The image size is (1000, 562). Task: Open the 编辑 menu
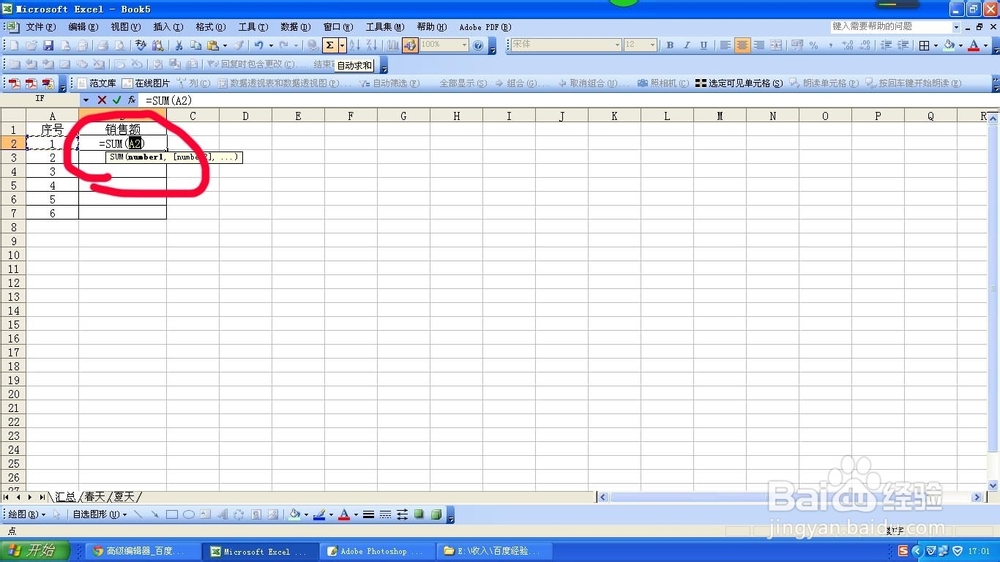click(83, 27)
